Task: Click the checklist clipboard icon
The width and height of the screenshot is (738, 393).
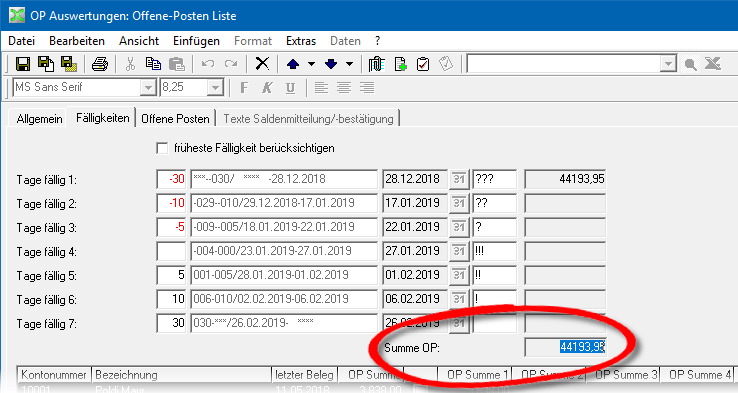Action: (423, 64)
